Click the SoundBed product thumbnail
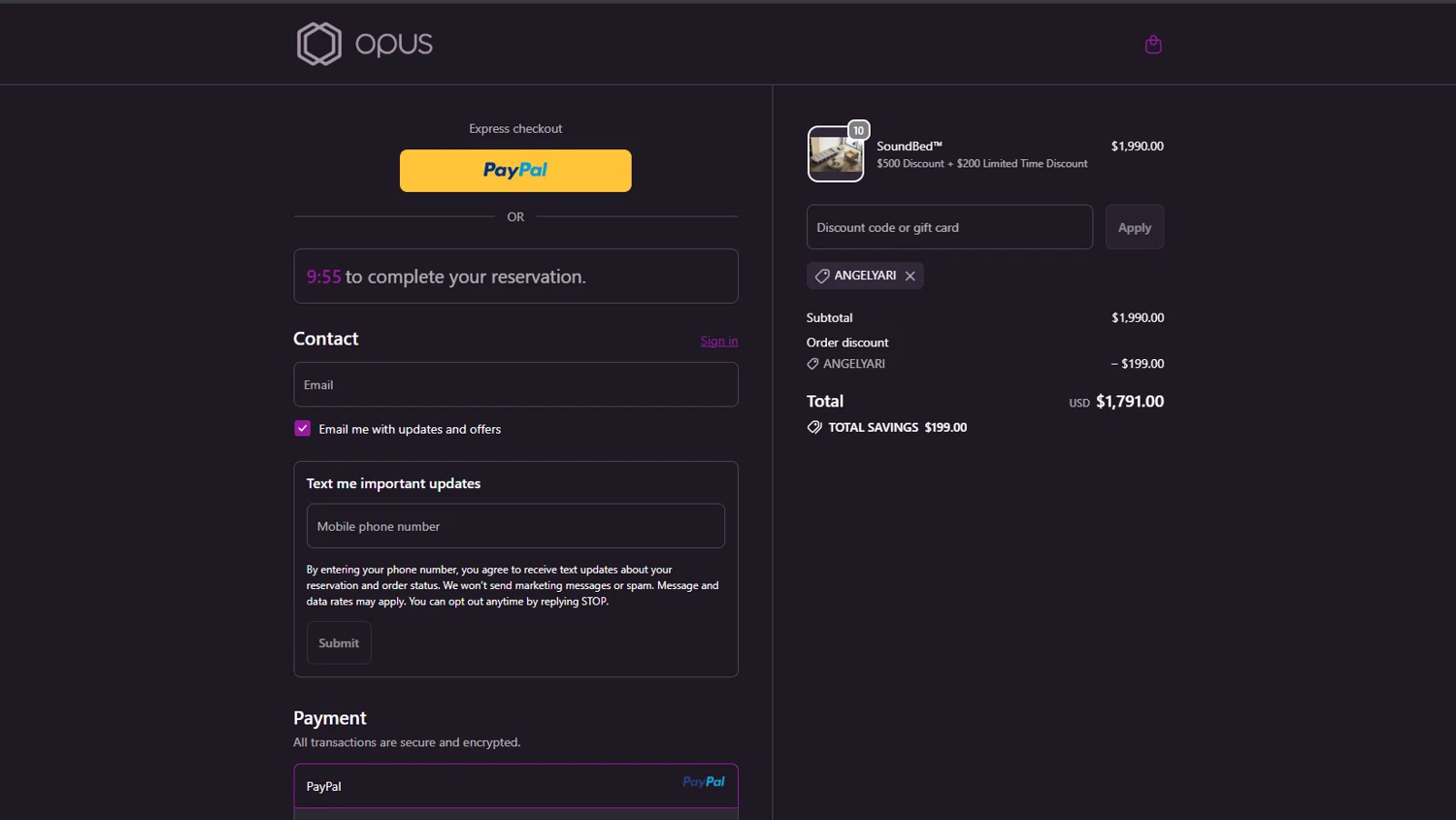 tap(836, 154)
